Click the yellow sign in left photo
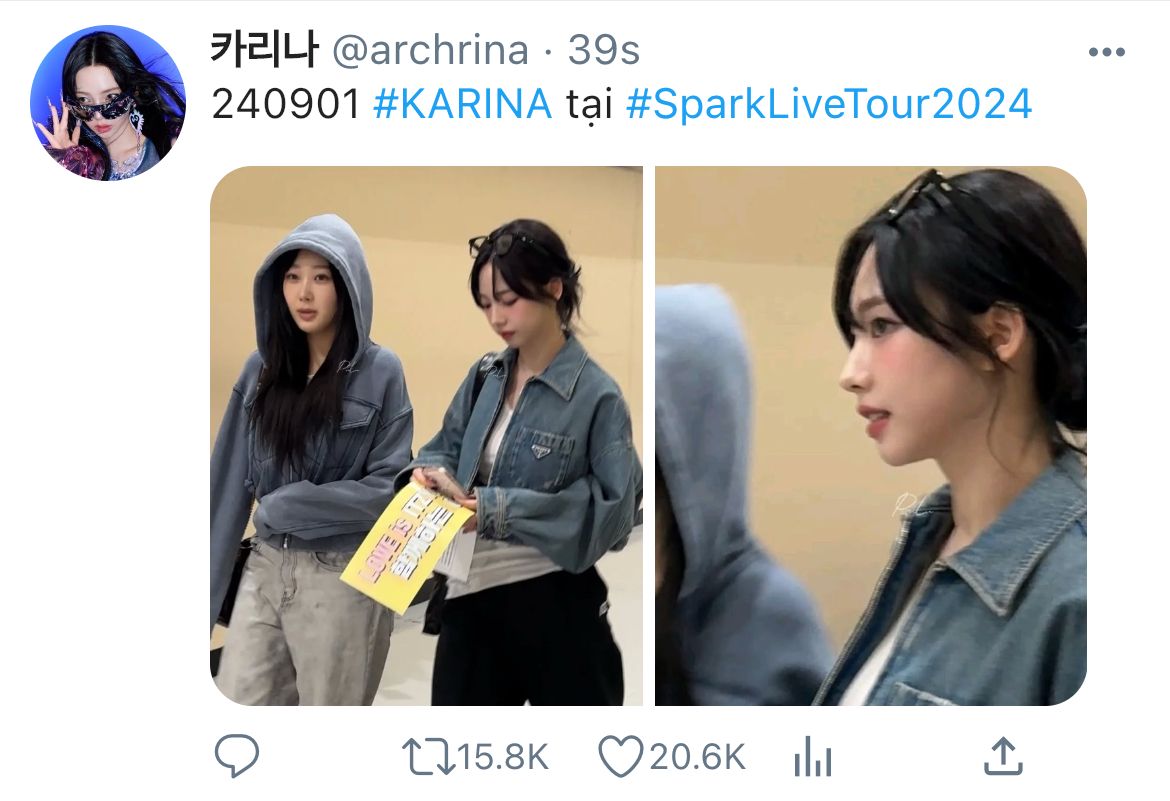1170x801 pixels. coord(407,547)
